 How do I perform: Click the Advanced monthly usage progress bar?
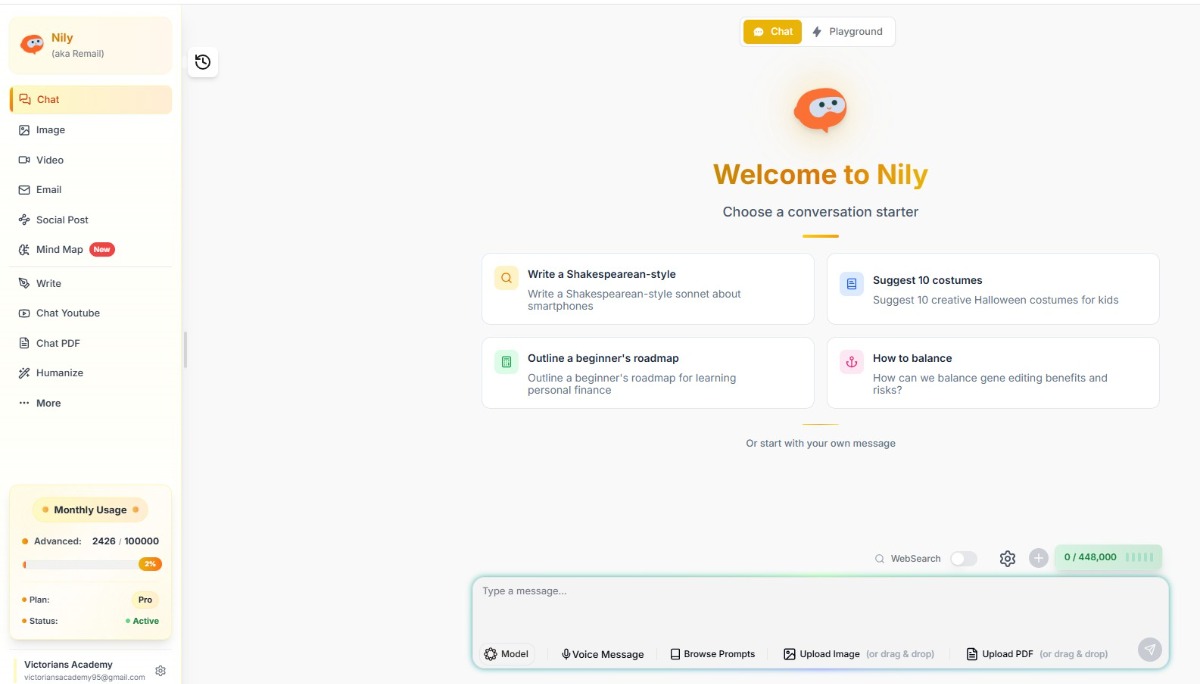(x=80, y=564)
